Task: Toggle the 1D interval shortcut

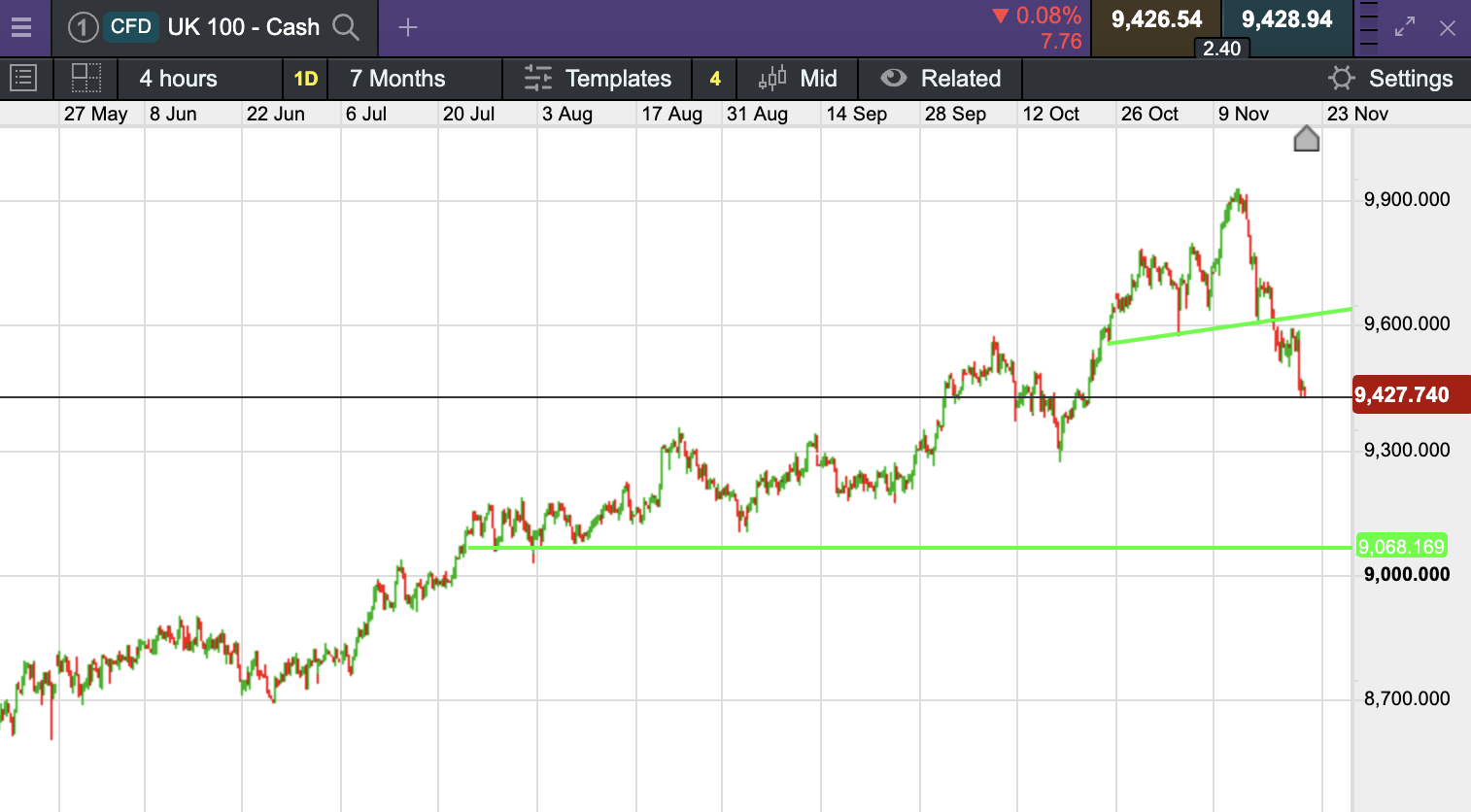Action: (306, 79)
